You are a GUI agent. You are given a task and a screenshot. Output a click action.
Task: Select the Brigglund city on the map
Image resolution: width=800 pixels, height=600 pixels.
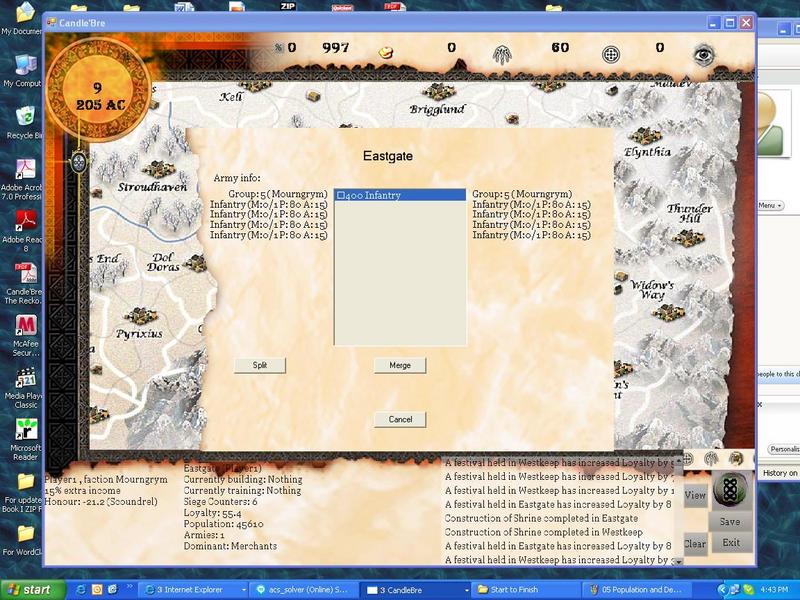click(439, 92)
